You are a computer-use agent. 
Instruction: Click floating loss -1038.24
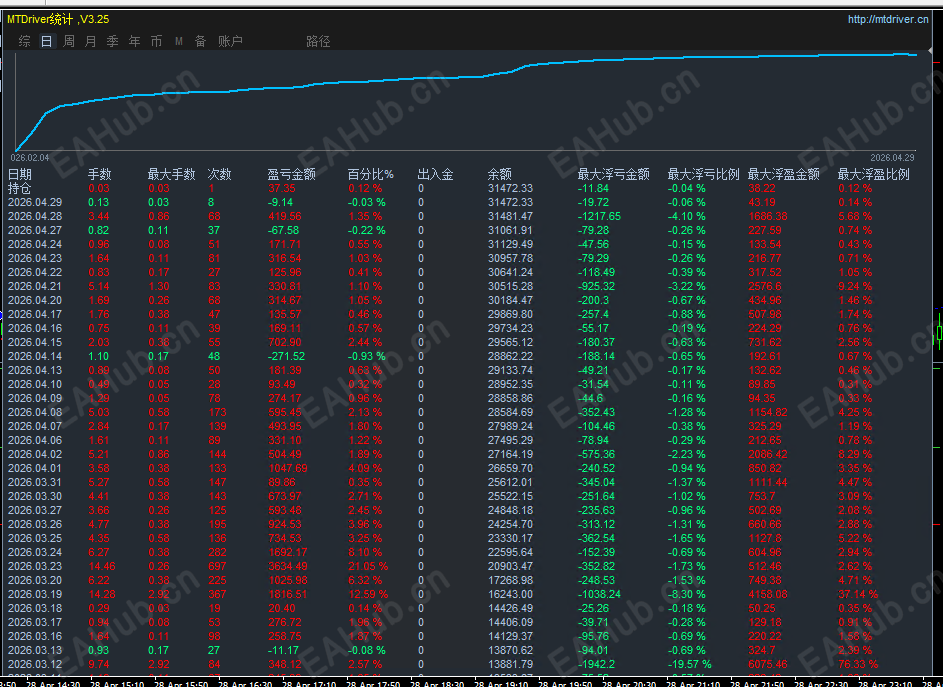[x=599, y=594]
